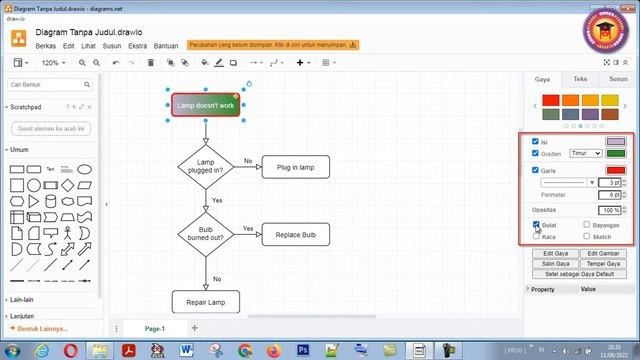Switch to the Teks tab

click(580, 79)
